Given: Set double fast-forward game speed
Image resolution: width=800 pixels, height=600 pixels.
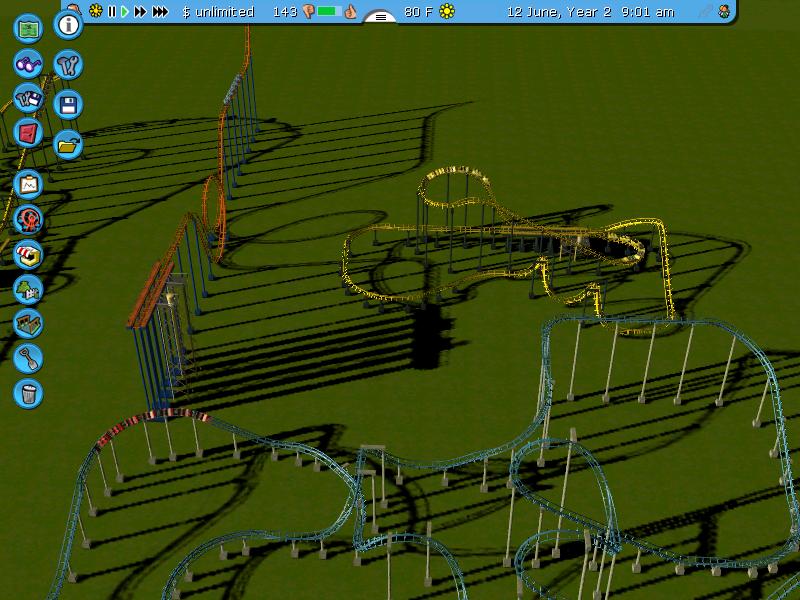Looking at the screenshot, I should [140, 11].
